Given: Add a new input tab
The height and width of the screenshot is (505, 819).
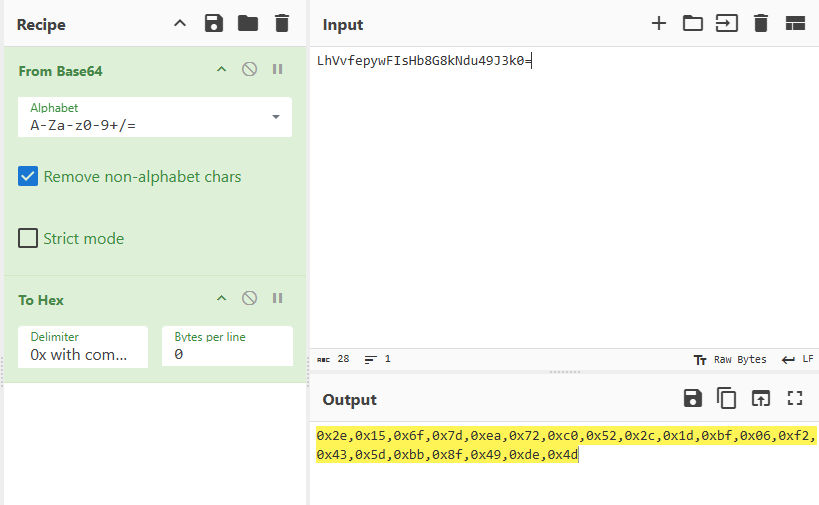Looking at the screenshot, I should [659, 24].
